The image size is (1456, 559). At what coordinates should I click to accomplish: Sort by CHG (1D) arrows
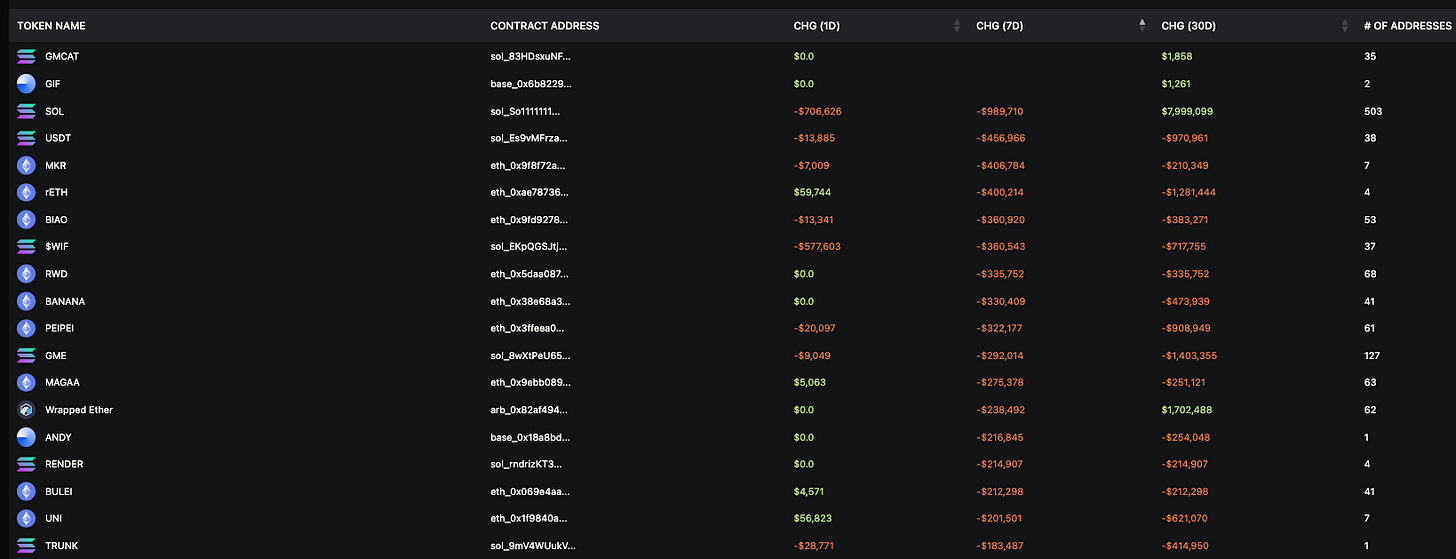(957, 25)
